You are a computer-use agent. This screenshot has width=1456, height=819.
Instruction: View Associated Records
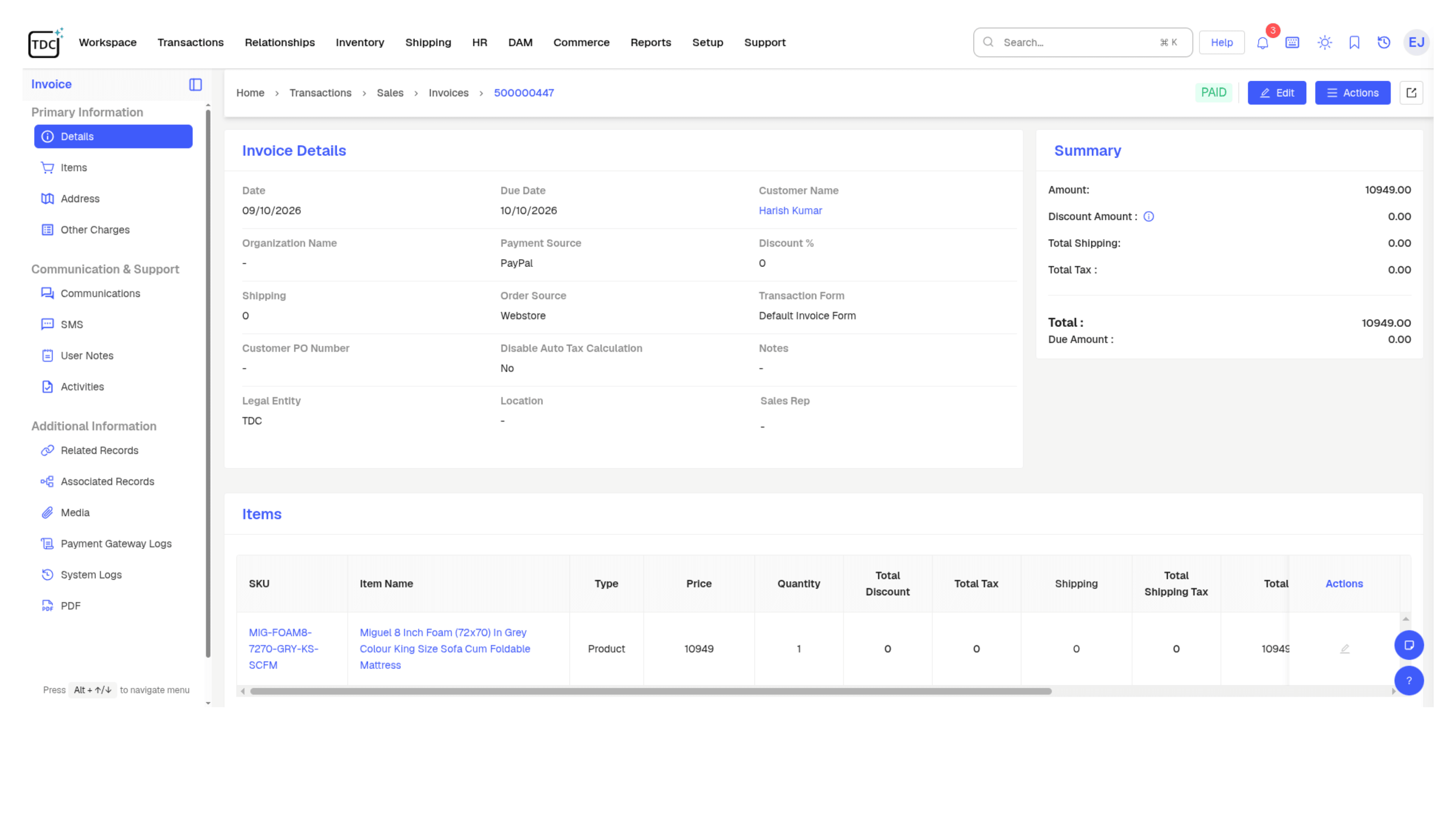pyautogui.click(x=113, y=482)
